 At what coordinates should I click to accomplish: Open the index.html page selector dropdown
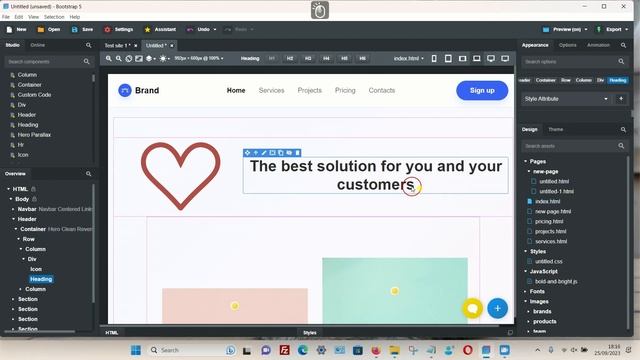409,59
